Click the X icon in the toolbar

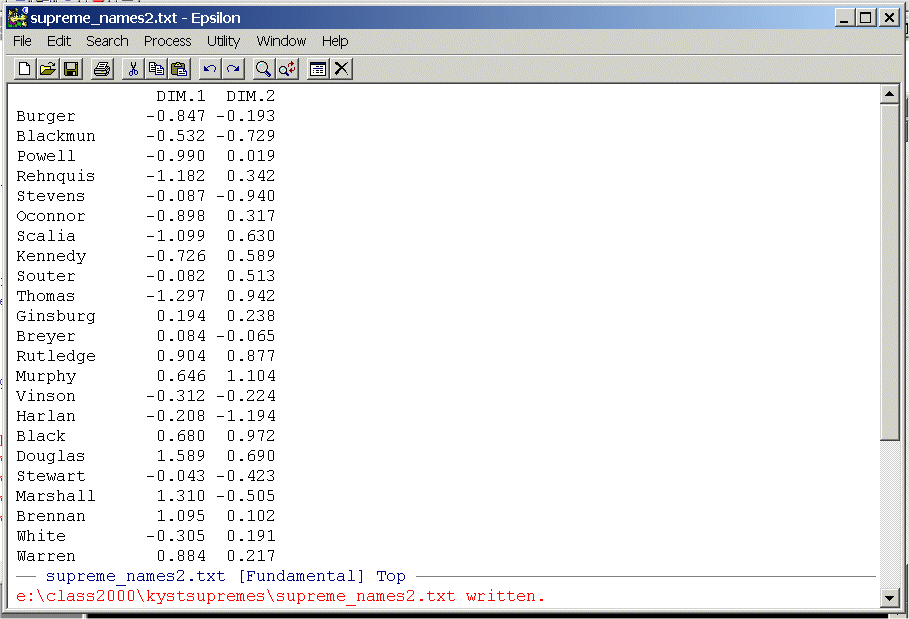[x=342, y=69]
